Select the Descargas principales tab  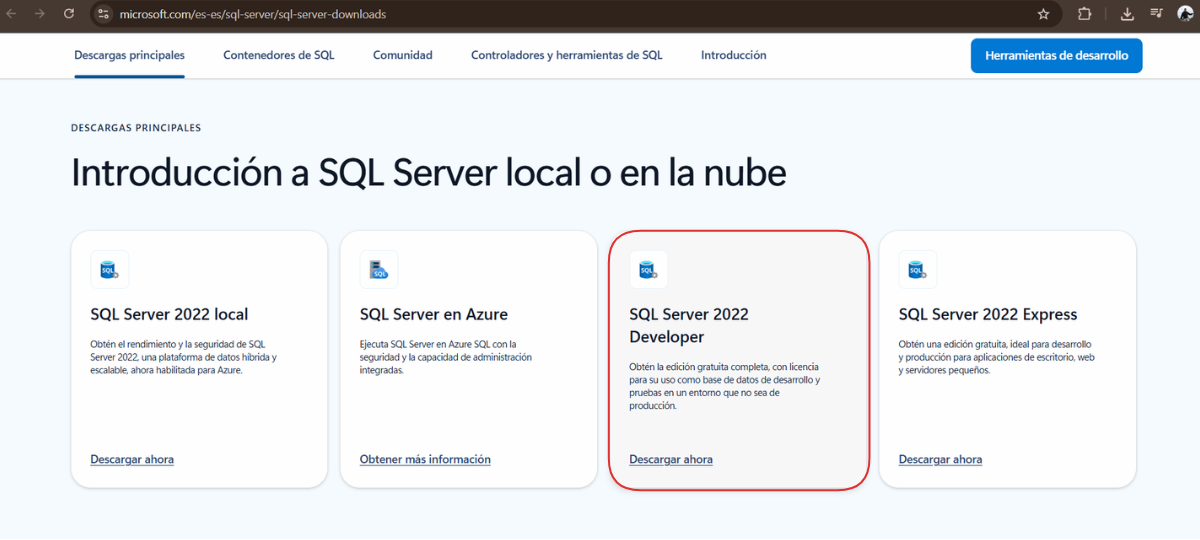tap(129, 55)
